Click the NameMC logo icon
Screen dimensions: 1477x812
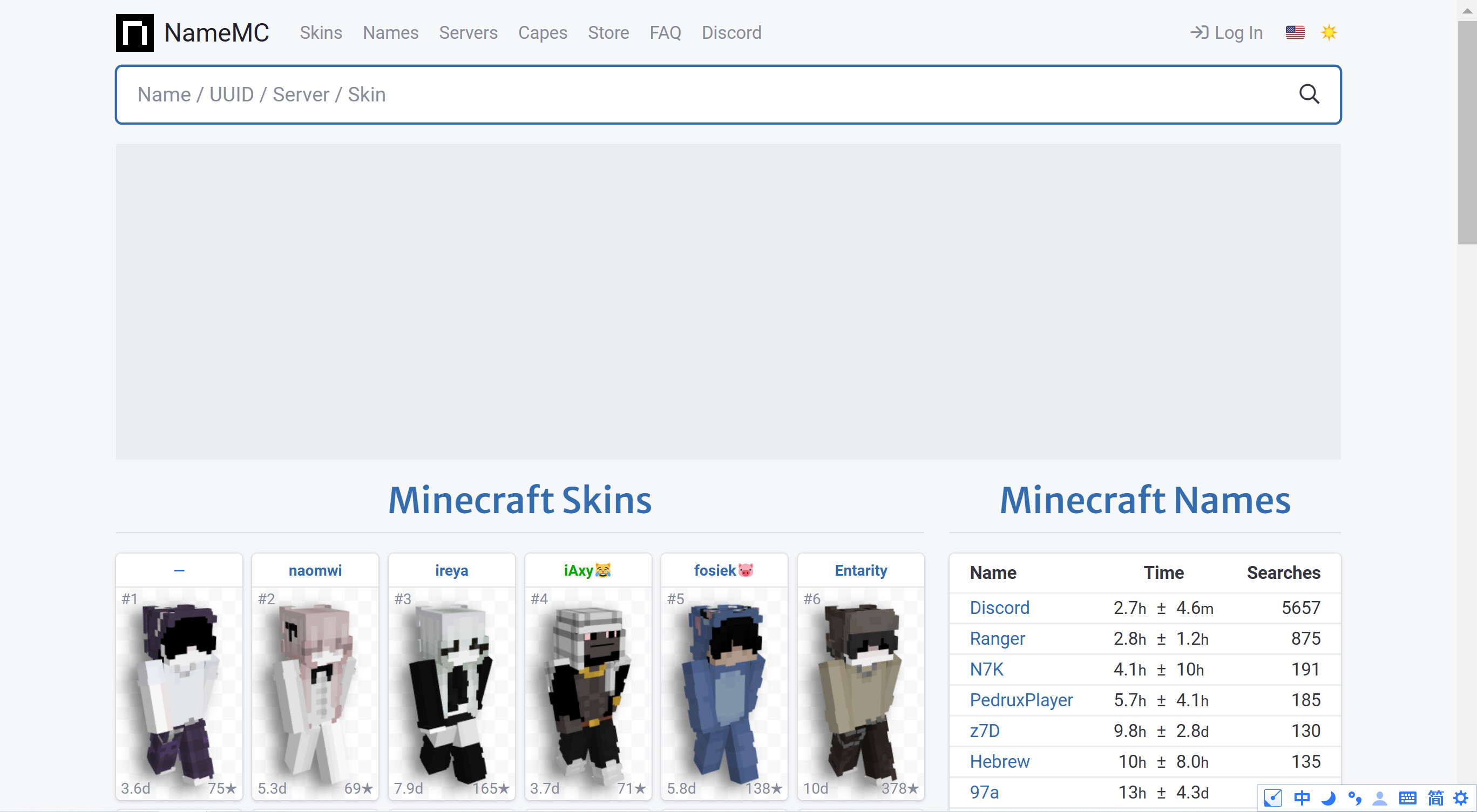point(135,33)
